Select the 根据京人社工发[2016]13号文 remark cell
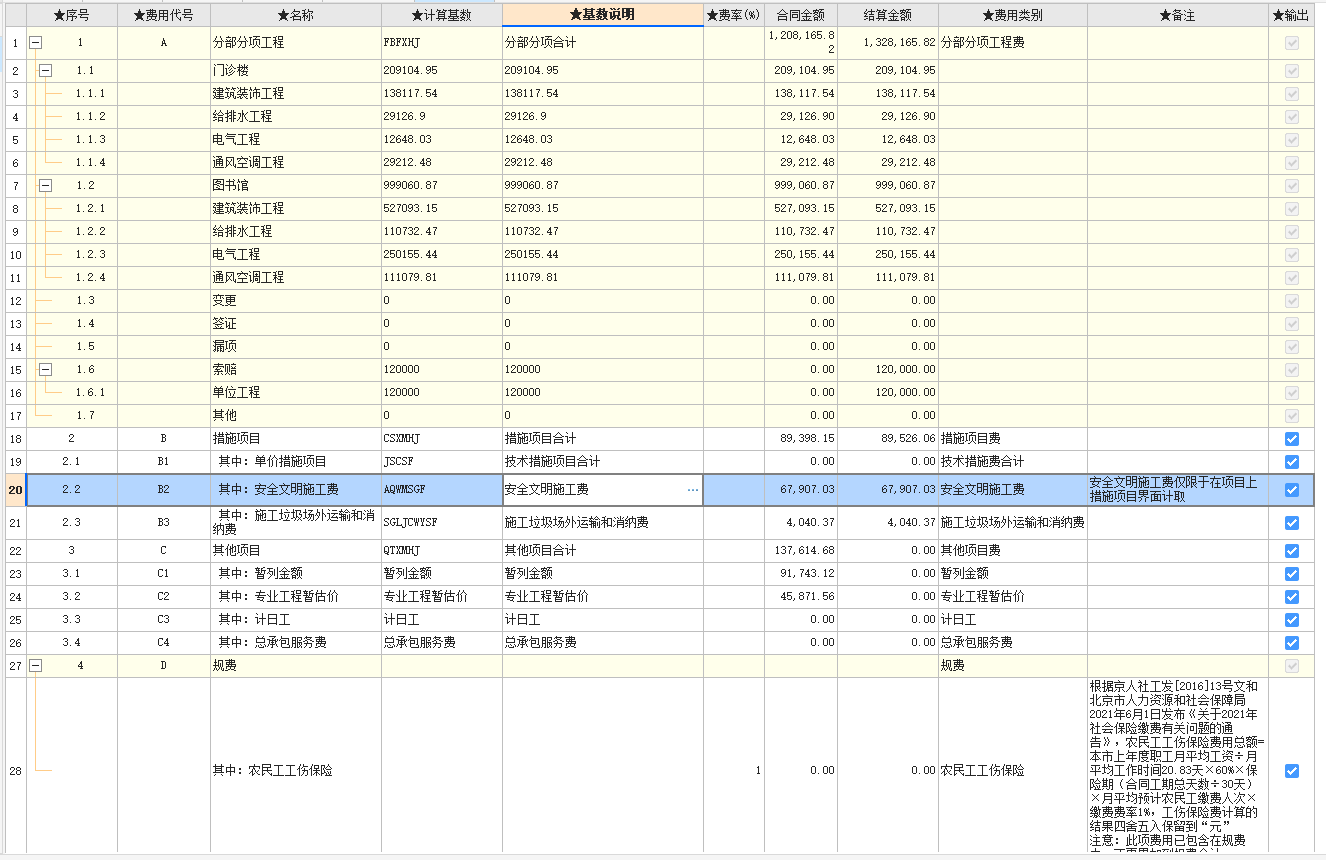The height and width of the screenshot is (860, 1326). pos(1178,766)
